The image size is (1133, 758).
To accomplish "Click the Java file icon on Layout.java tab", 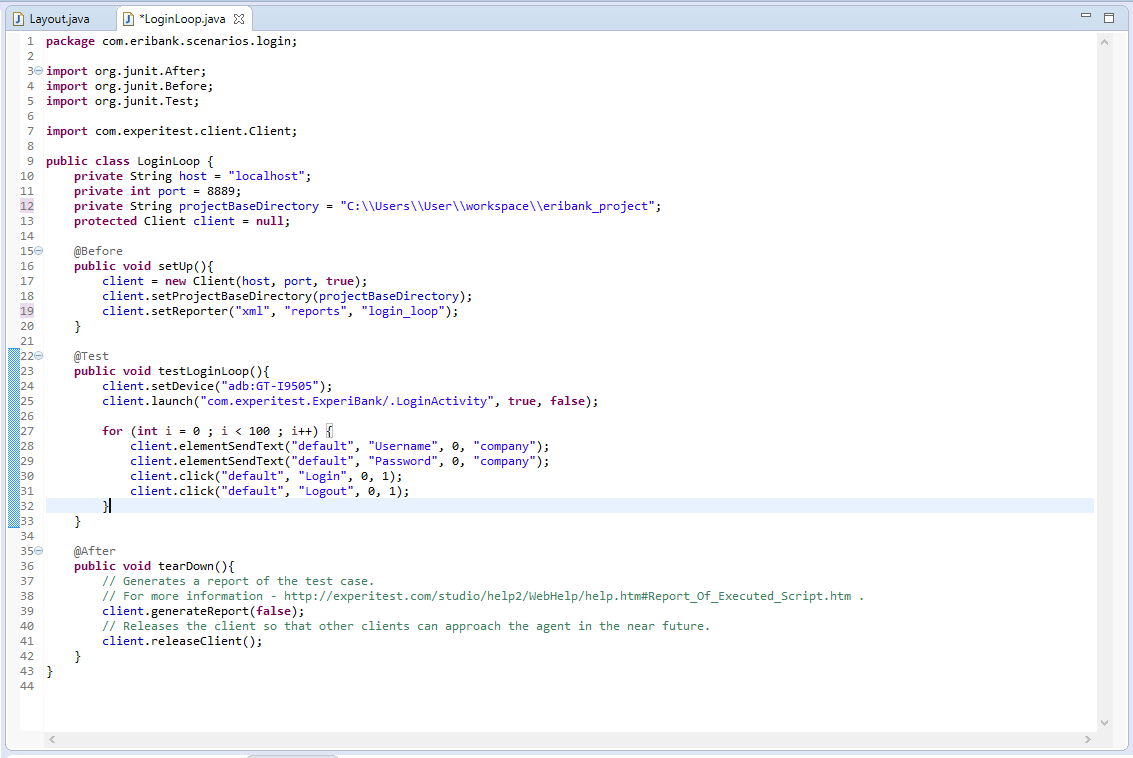I will click(x=19, y=19).
